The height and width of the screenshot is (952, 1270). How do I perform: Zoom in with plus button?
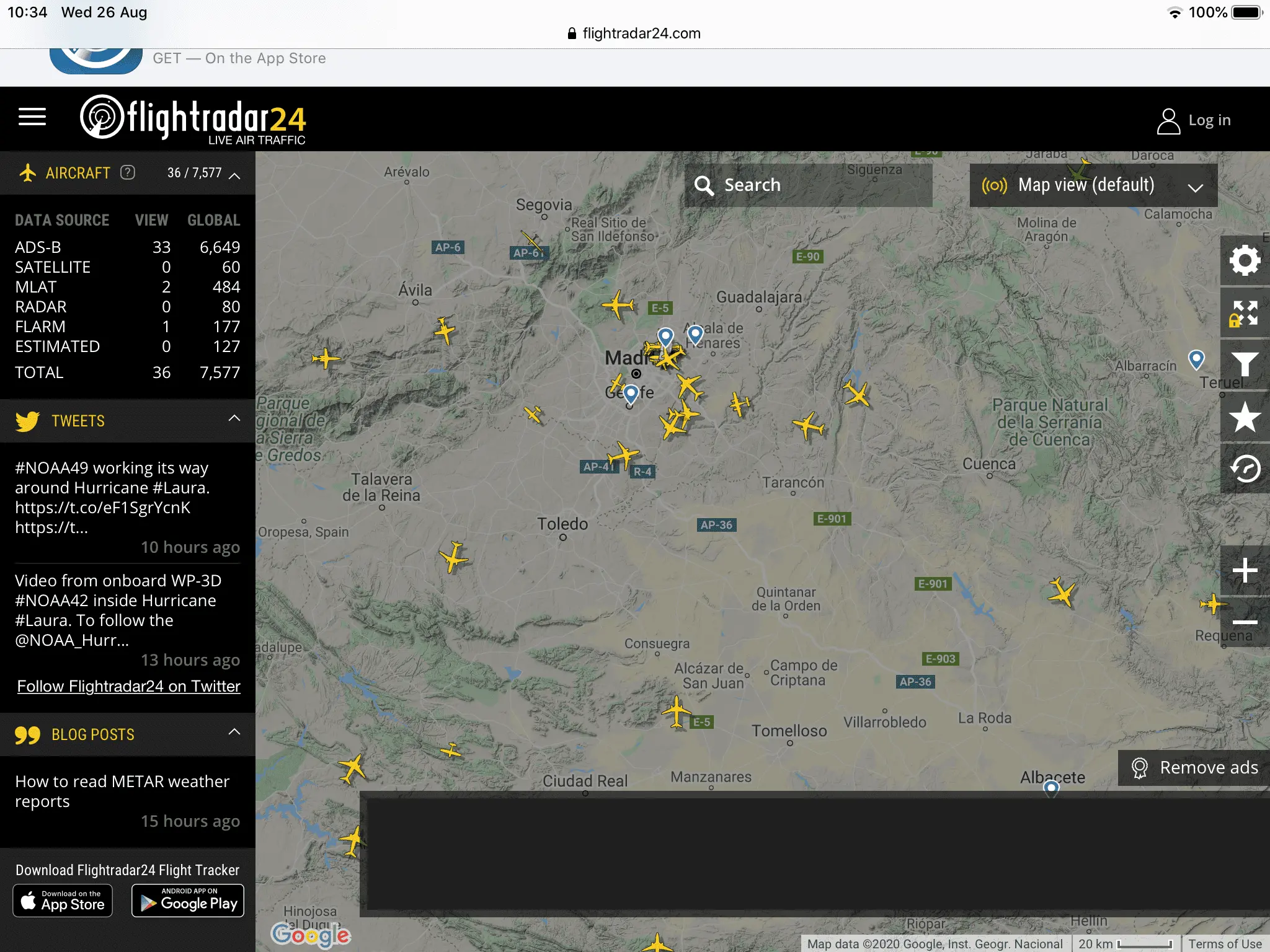coord(1245,570)
